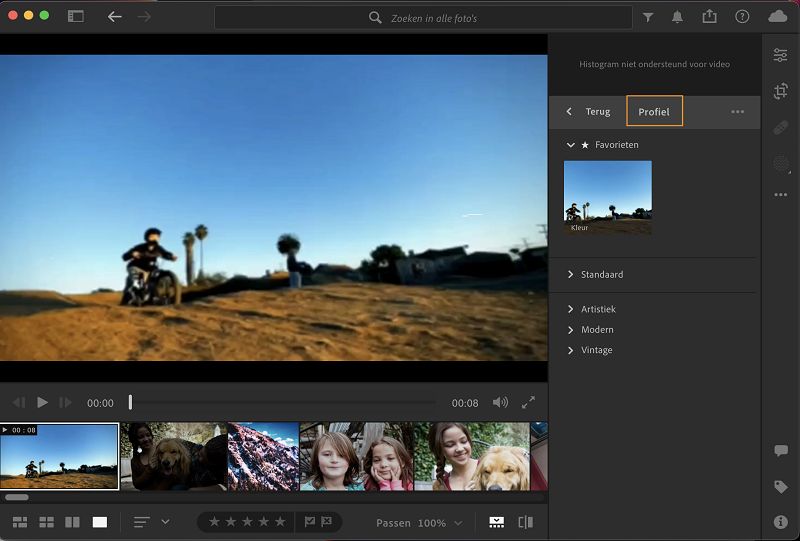This screenshot has height=541, width=800.
Task: Open the filter funnel icon
Action: tap(648, 17)
